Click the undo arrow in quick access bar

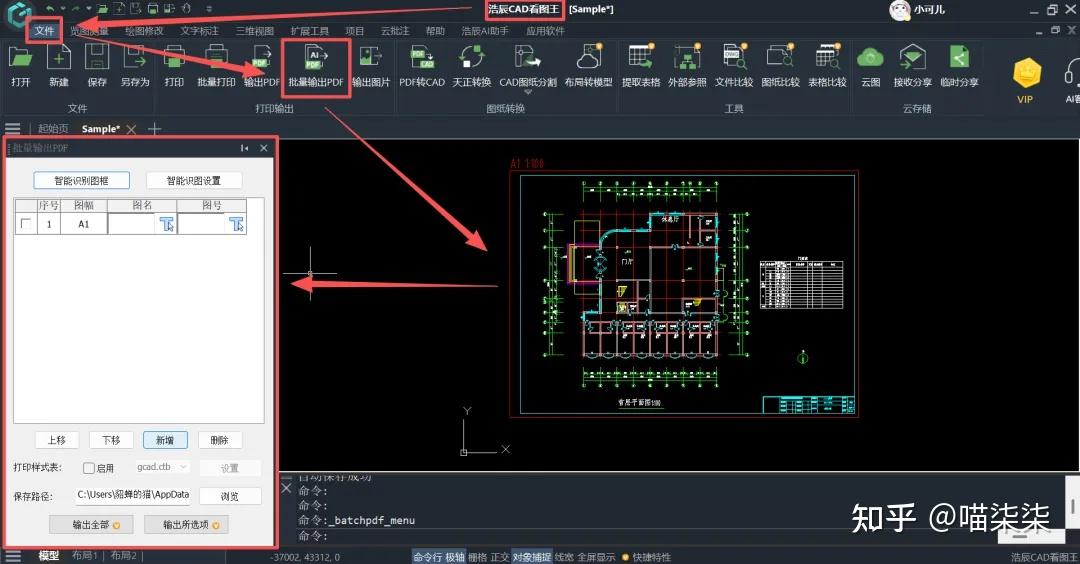(50, 9)
